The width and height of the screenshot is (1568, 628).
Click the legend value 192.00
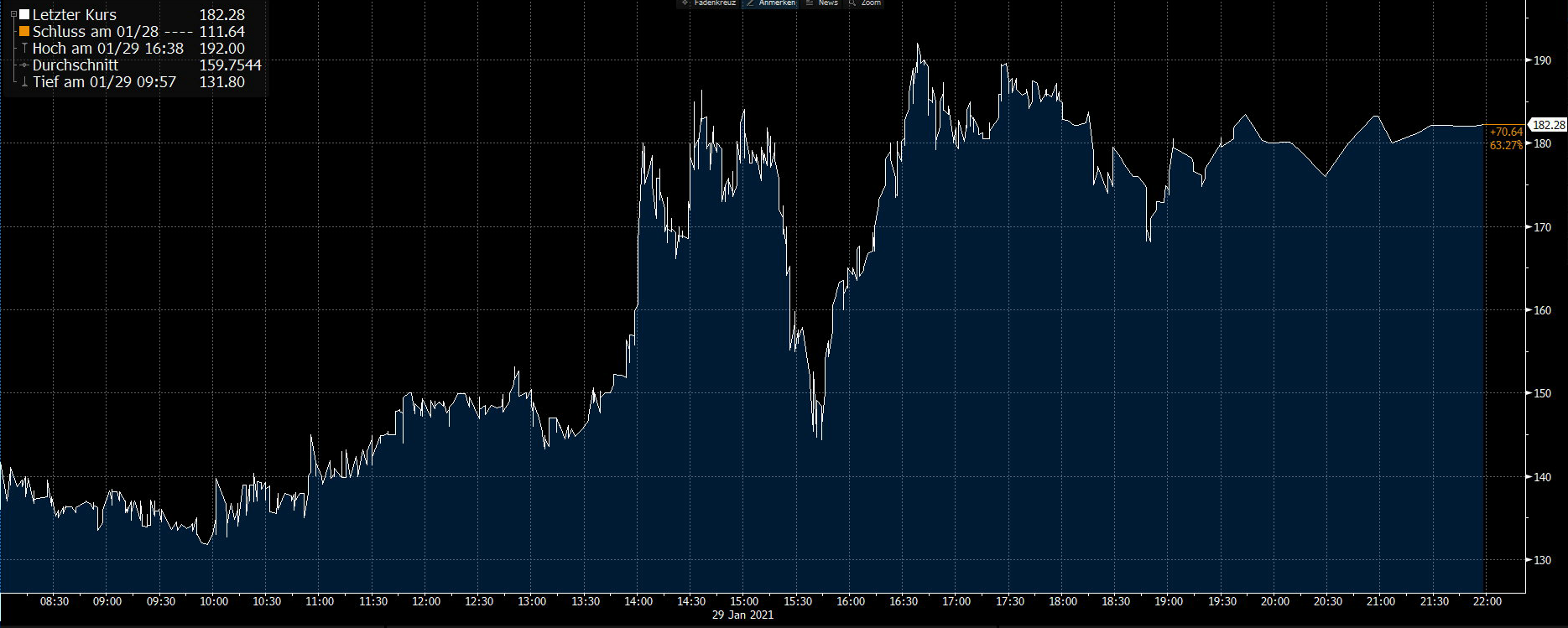(x=222, y=49)
